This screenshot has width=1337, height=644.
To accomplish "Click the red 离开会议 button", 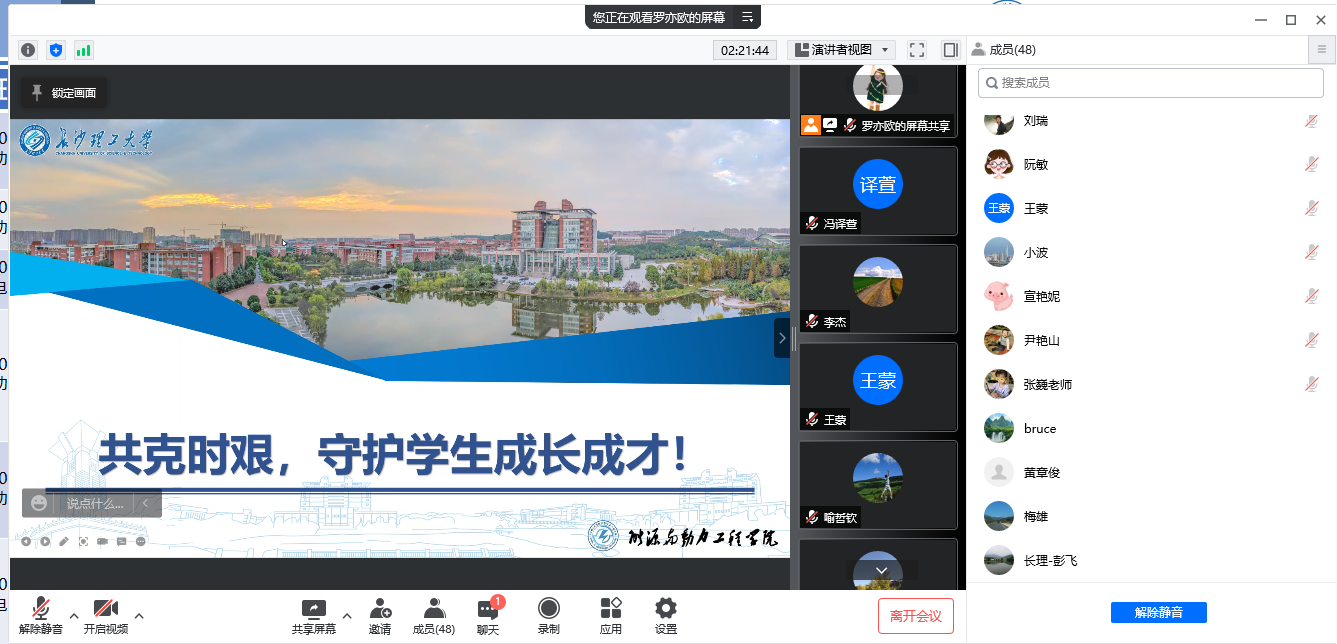I will (916, 616).
